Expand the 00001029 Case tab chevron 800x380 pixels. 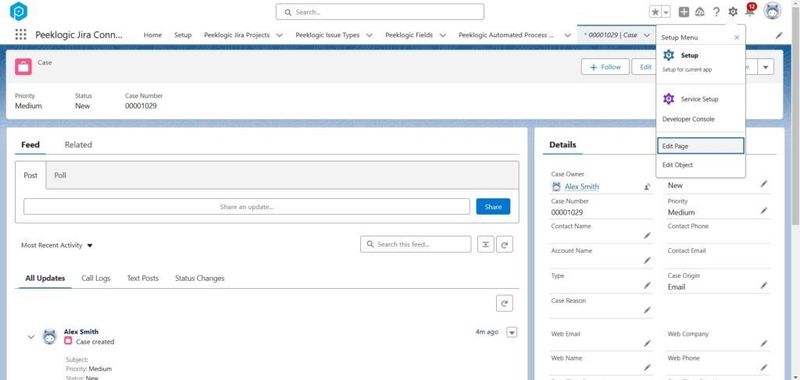pyautogui.click(x=647, y=35)
